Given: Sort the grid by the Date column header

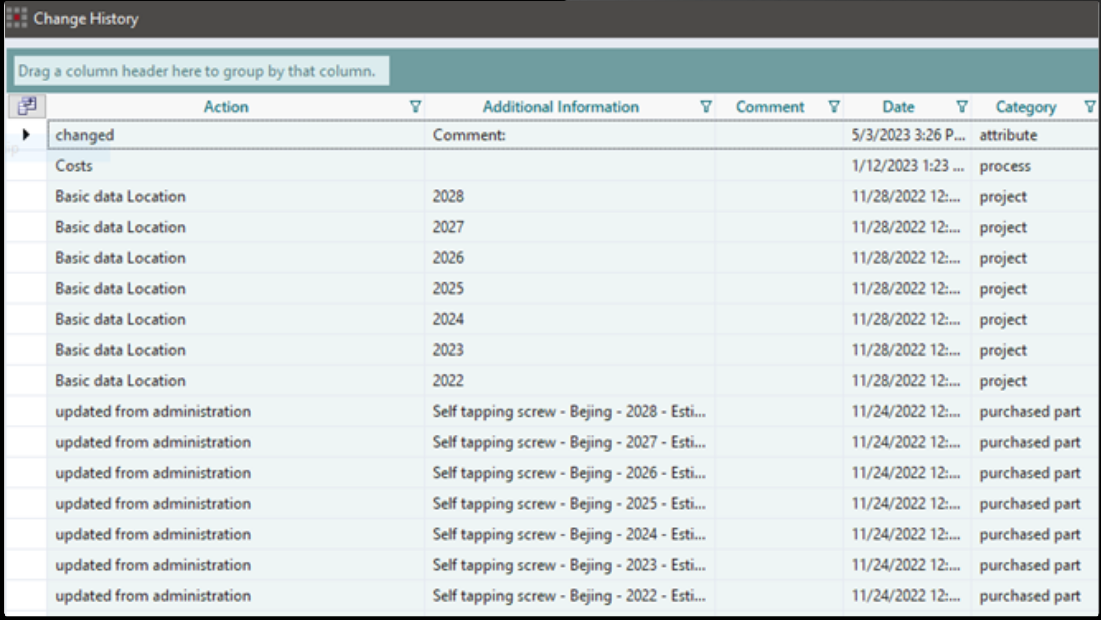Looking at the screenshot, I should pyautogui.click(x=897, y=108).
